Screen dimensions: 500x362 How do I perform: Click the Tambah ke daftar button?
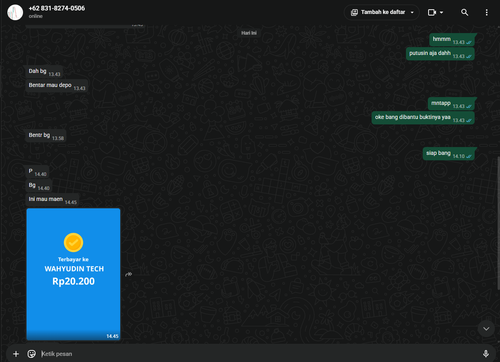click(382, 12)
